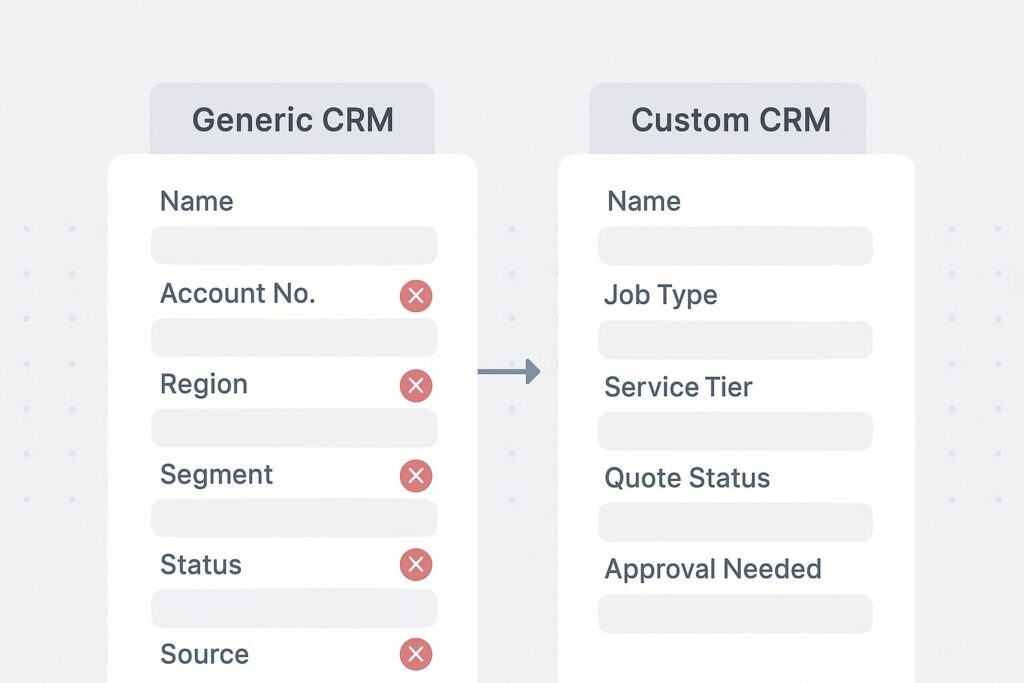Remove the Region field using its X icon
1024x683 pixels.
(x=416, y=386)
